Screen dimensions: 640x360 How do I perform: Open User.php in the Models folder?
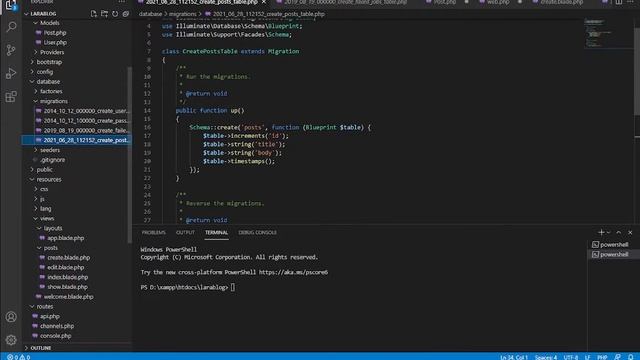[x=55, y=42]
